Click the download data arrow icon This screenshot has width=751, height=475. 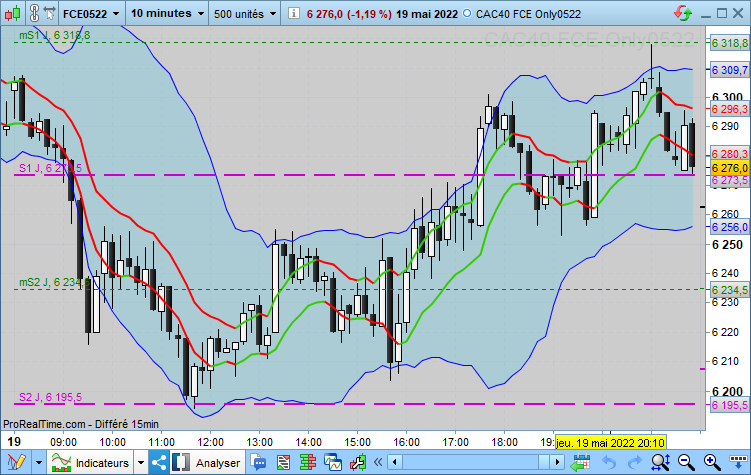pyautogui.click(x=738, y=462)
